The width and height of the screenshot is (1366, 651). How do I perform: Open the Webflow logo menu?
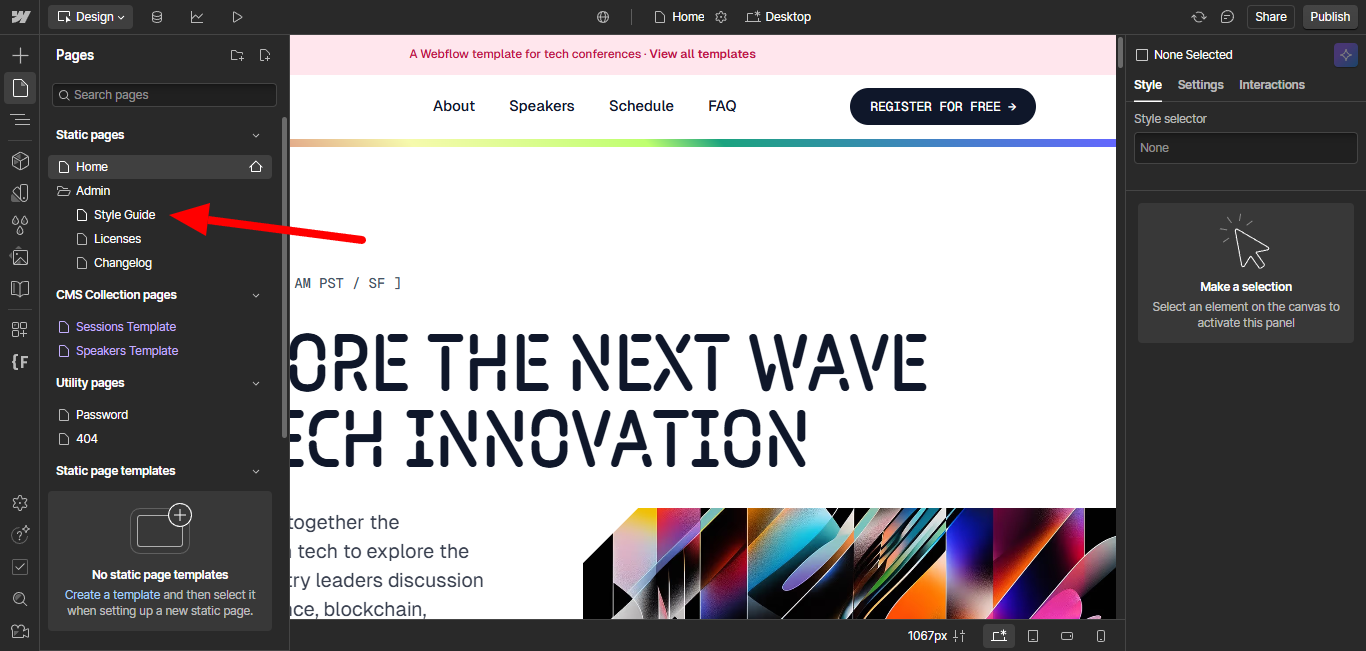[20, 17]
